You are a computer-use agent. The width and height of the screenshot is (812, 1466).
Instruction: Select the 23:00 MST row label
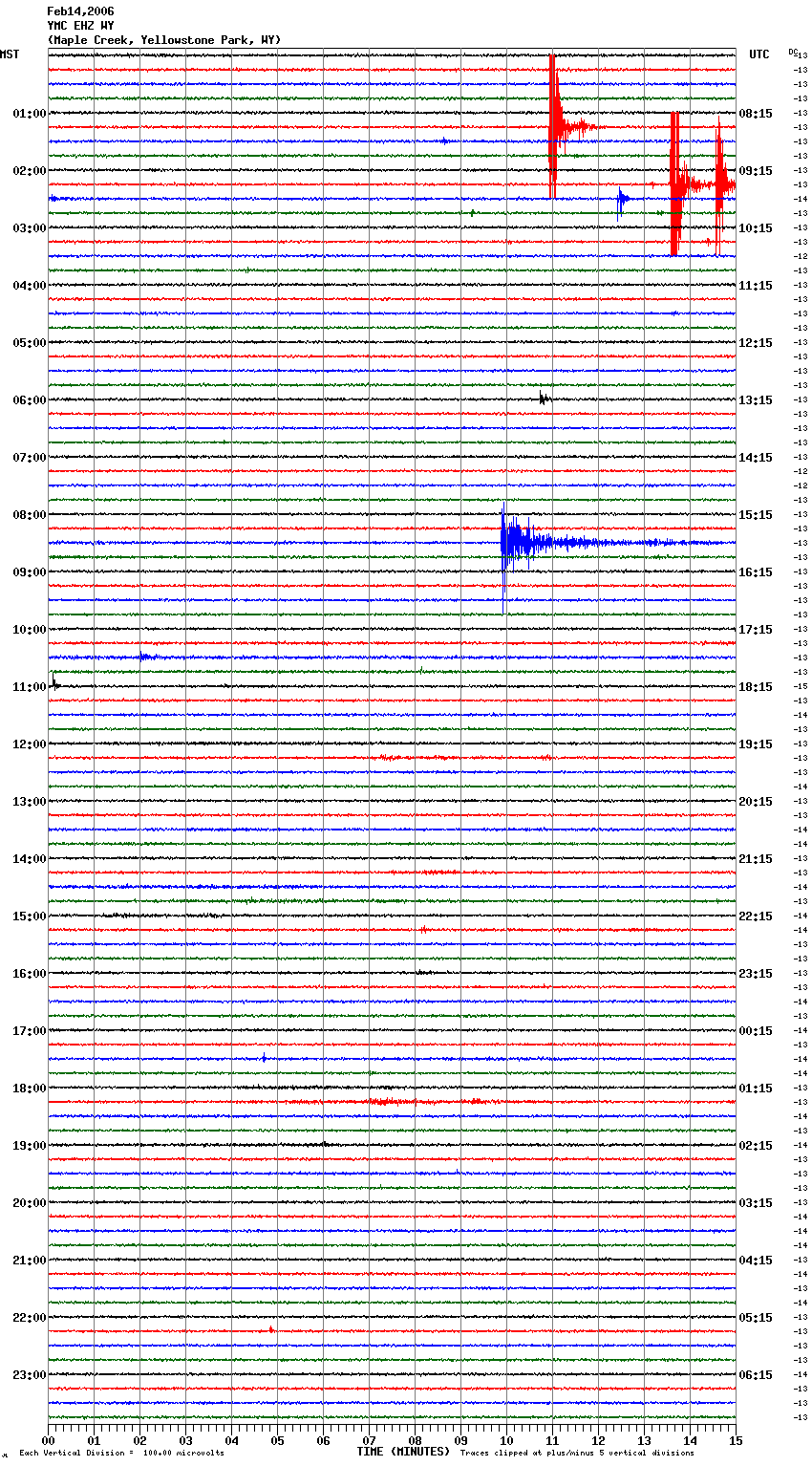[x=29, y=1375]
